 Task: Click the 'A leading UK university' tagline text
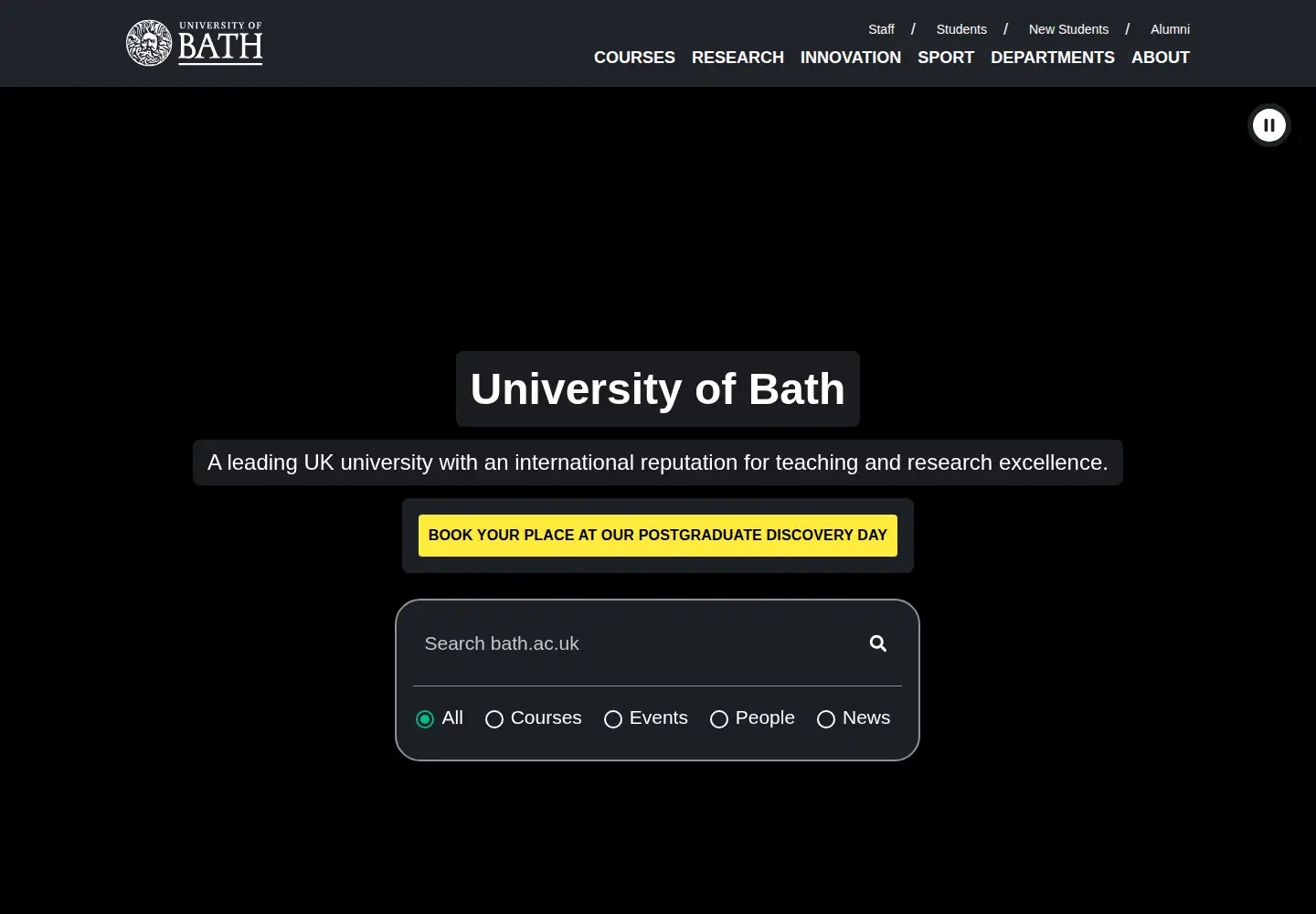658,462
